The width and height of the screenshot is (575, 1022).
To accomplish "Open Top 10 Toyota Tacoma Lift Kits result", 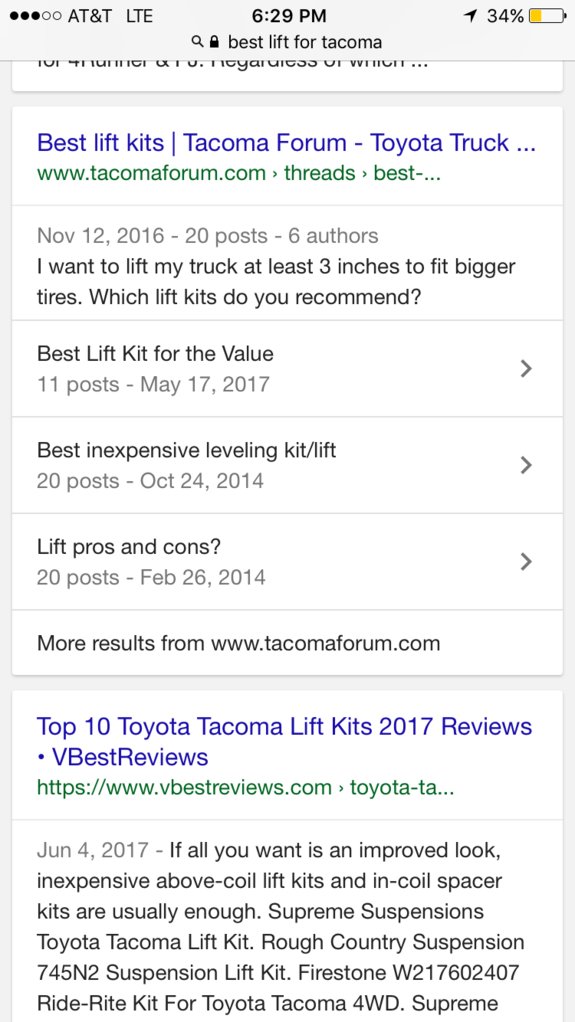I will 285,742.
